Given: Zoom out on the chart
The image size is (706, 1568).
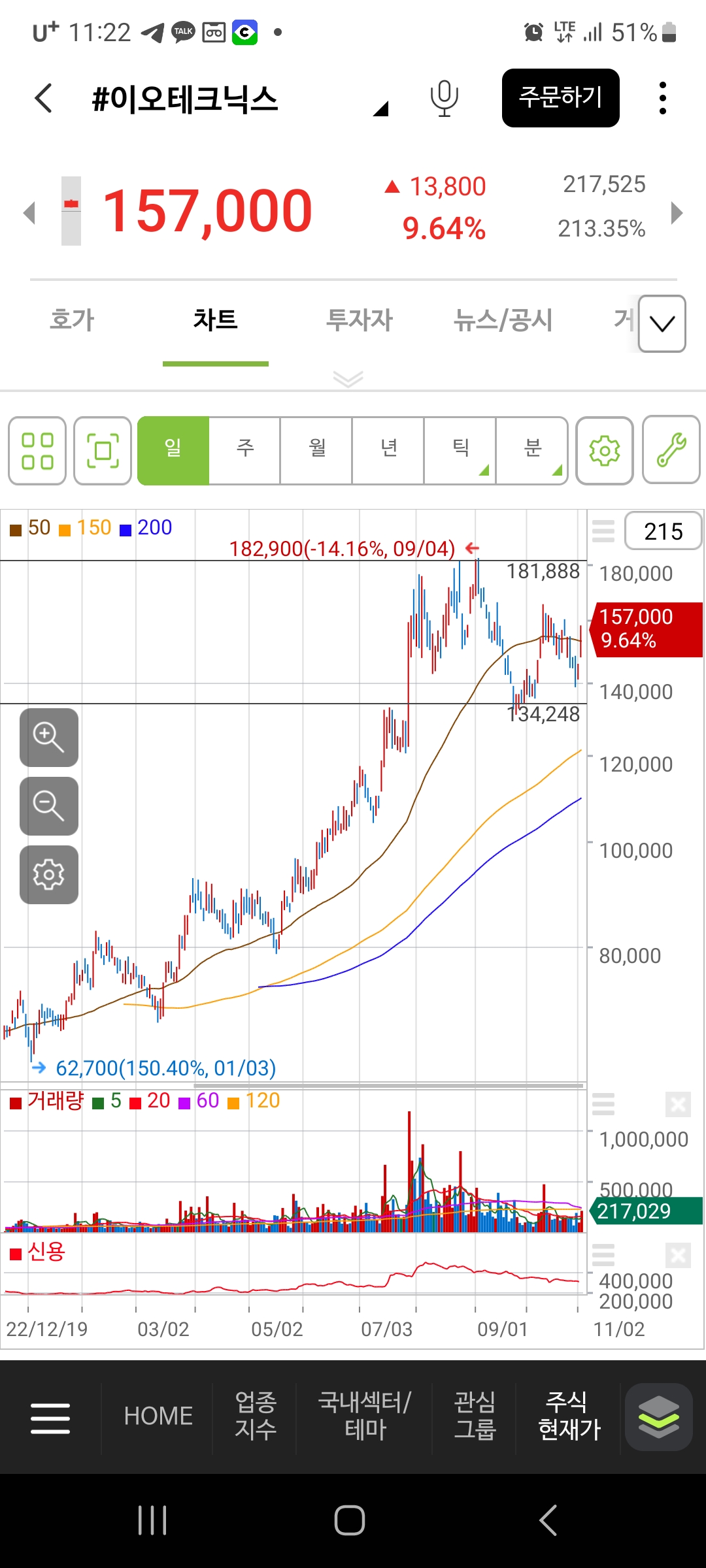Looking at the screenshot, I should click(x=49, y=806).
